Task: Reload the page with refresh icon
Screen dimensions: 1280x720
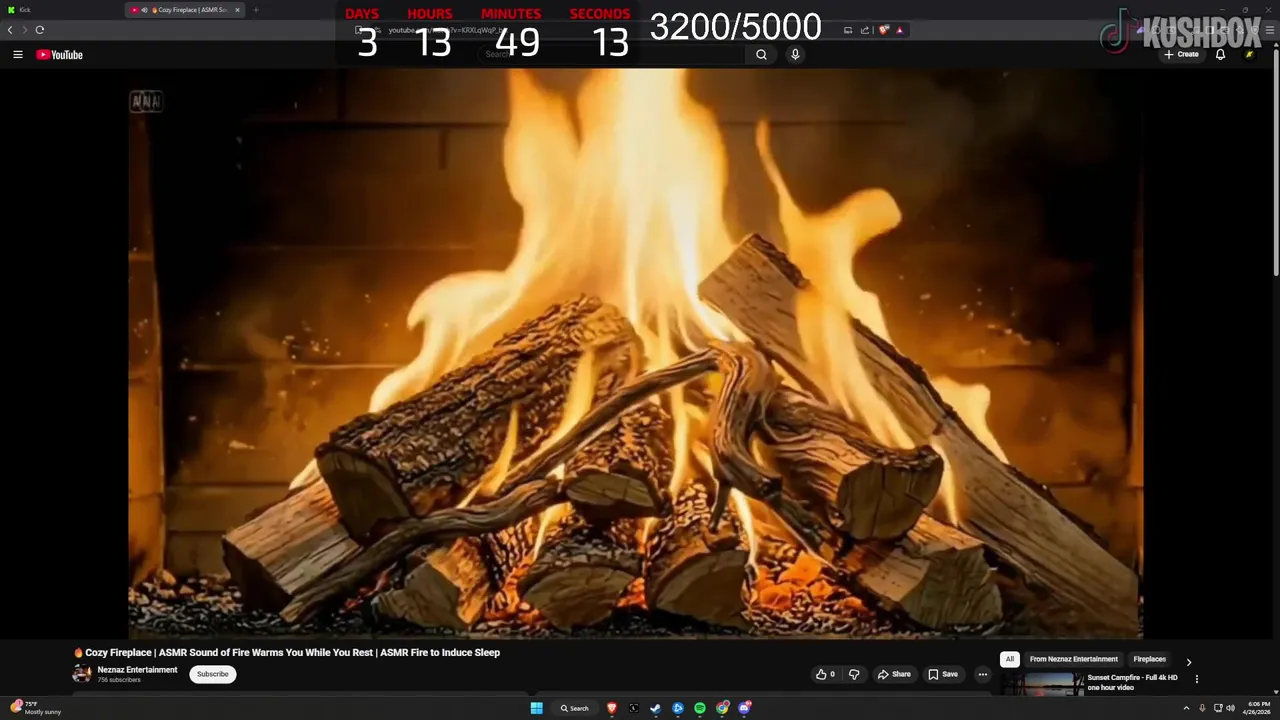Action: pos(40,30)
